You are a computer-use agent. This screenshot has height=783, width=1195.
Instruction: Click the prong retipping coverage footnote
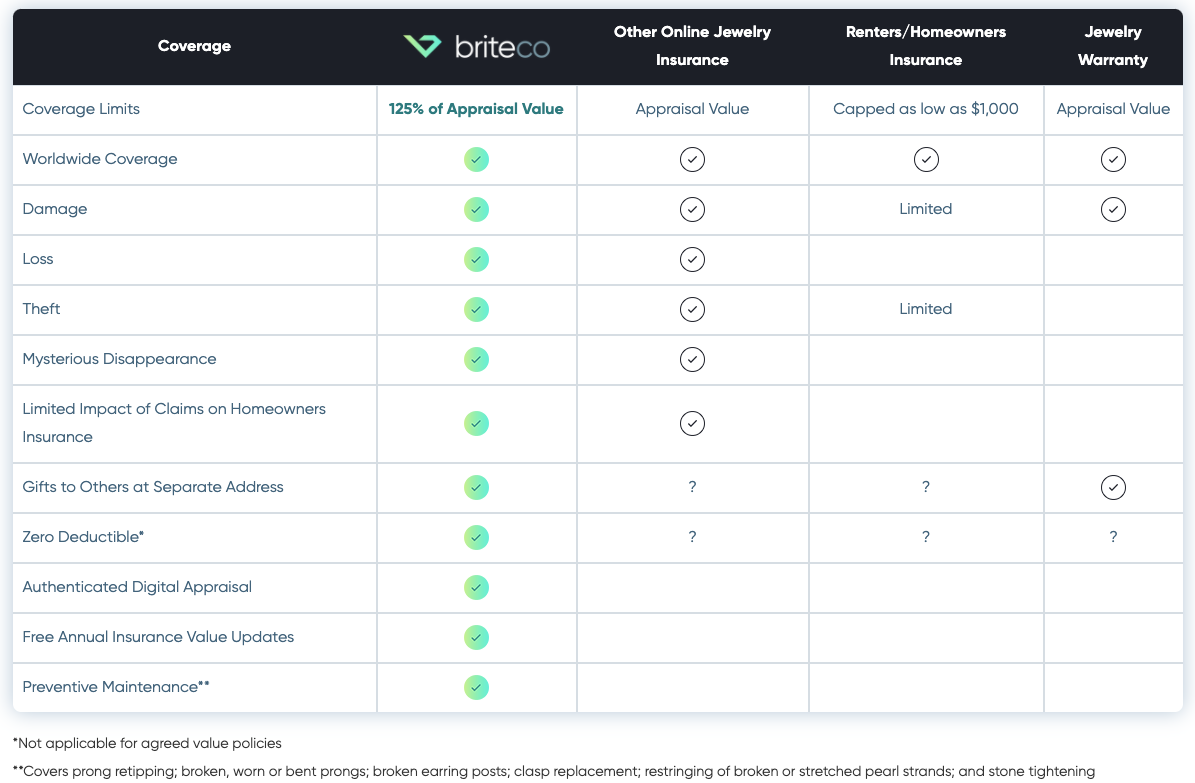tap(554, 772)
